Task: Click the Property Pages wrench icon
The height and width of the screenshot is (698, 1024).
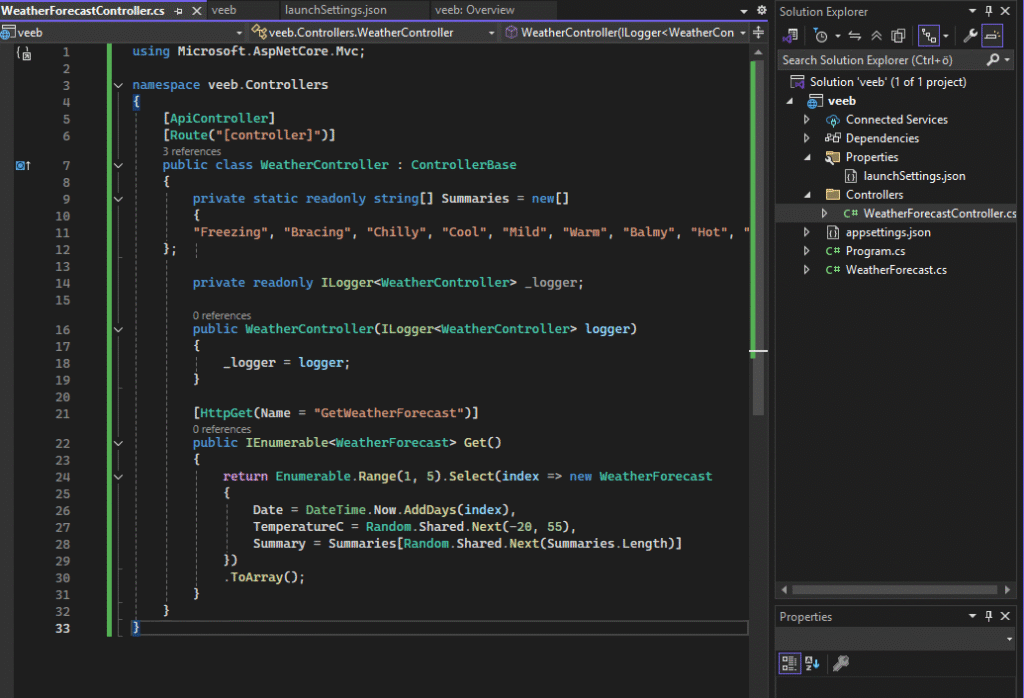Action: (841, 663)
